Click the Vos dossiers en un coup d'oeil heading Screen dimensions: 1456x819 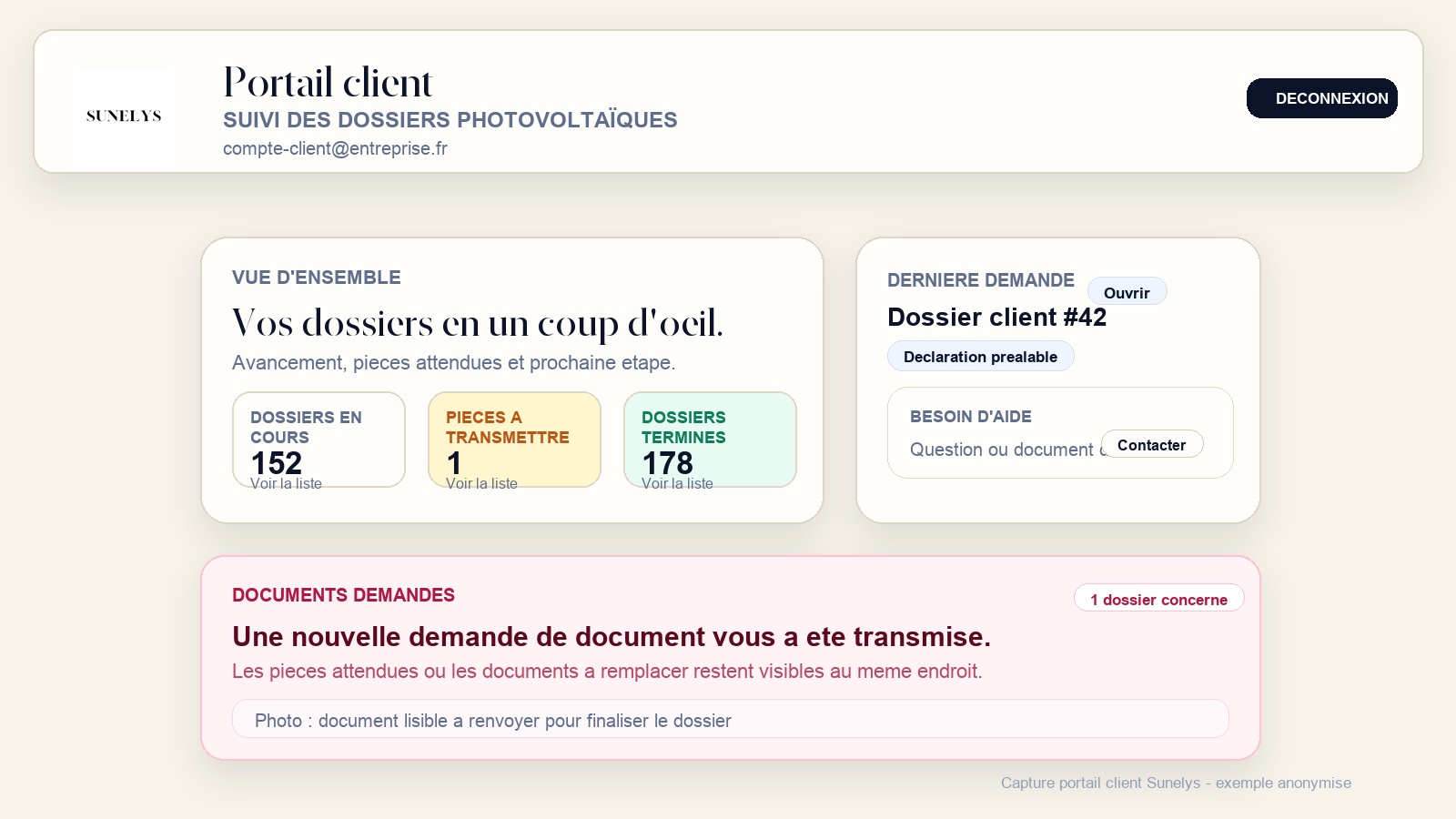pos(478,323)
